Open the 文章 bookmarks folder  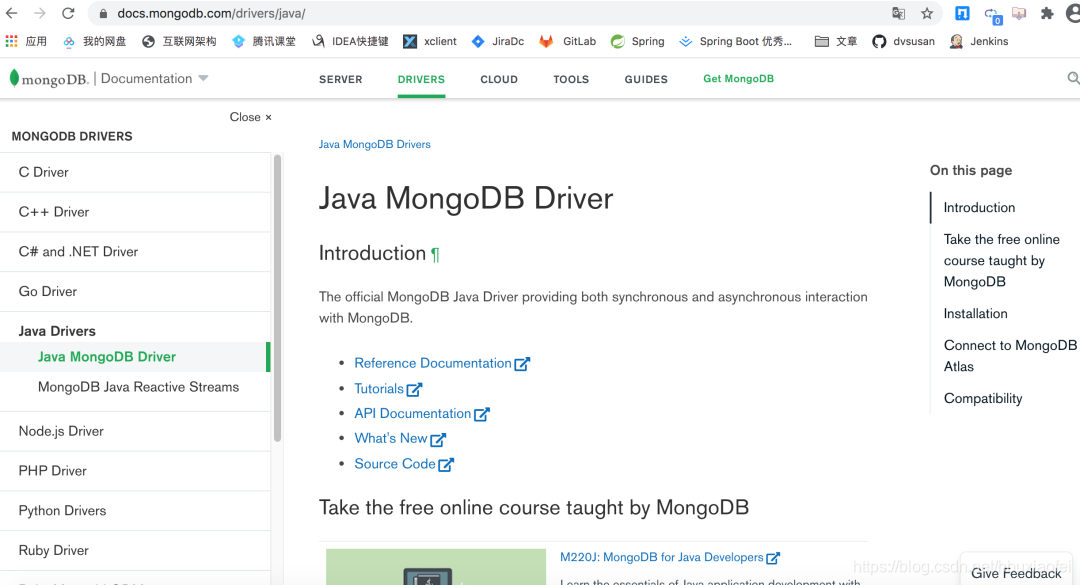click(x=836, y=41)
